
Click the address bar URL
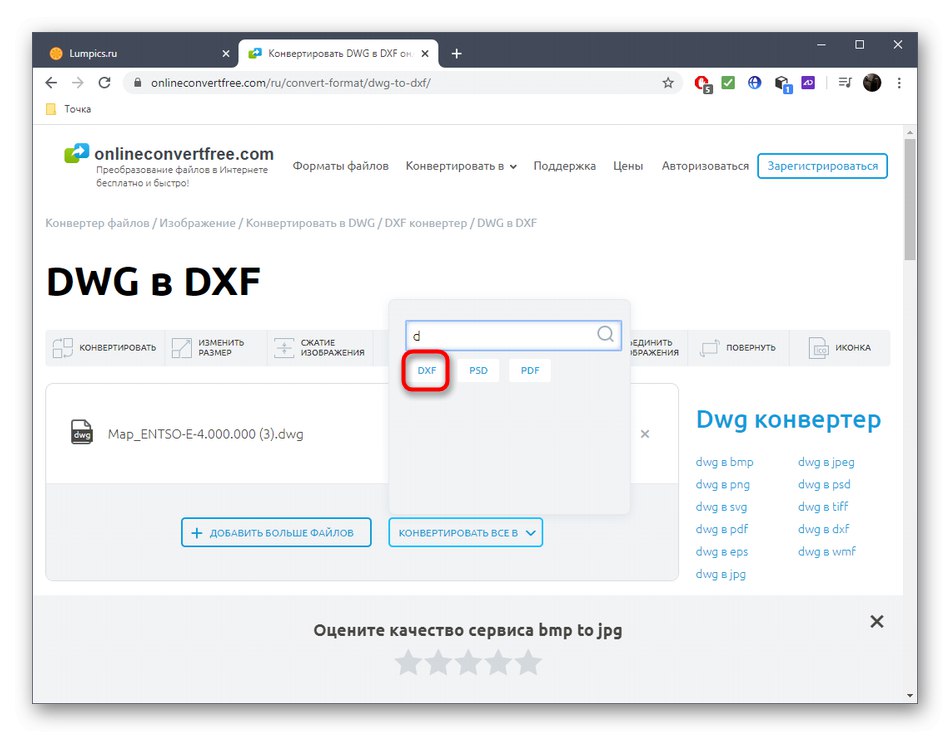[x=291, y=83]
